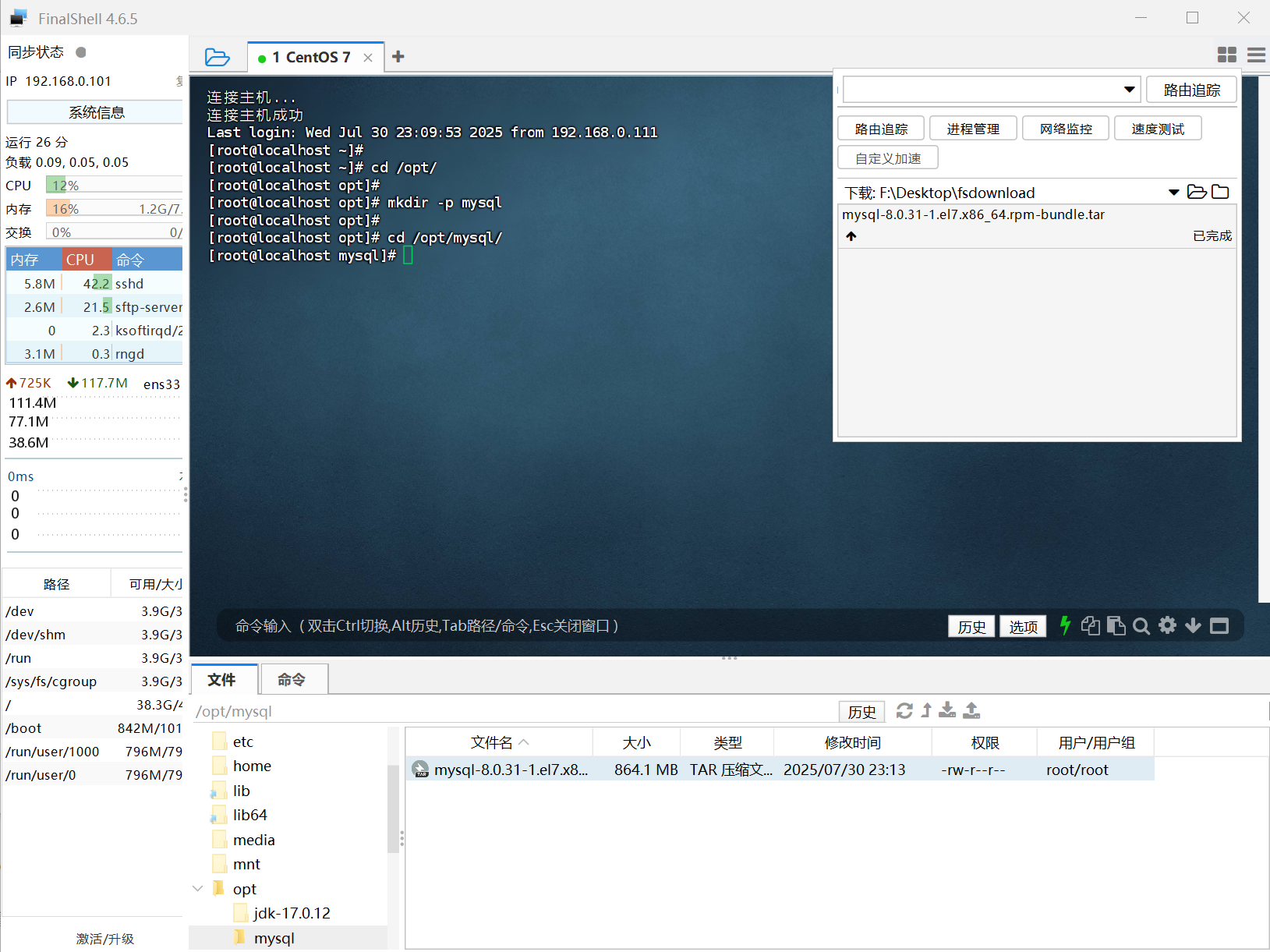Click the download icon in file toolbar

[947, 710]
